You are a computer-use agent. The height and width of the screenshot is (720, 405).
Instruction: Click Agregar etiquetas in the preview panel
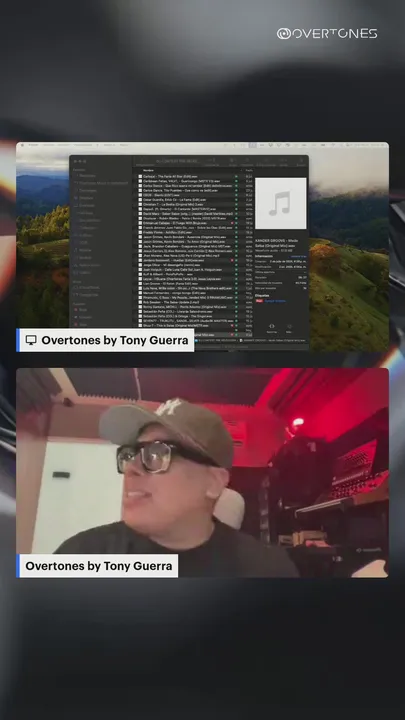(276, 301)
